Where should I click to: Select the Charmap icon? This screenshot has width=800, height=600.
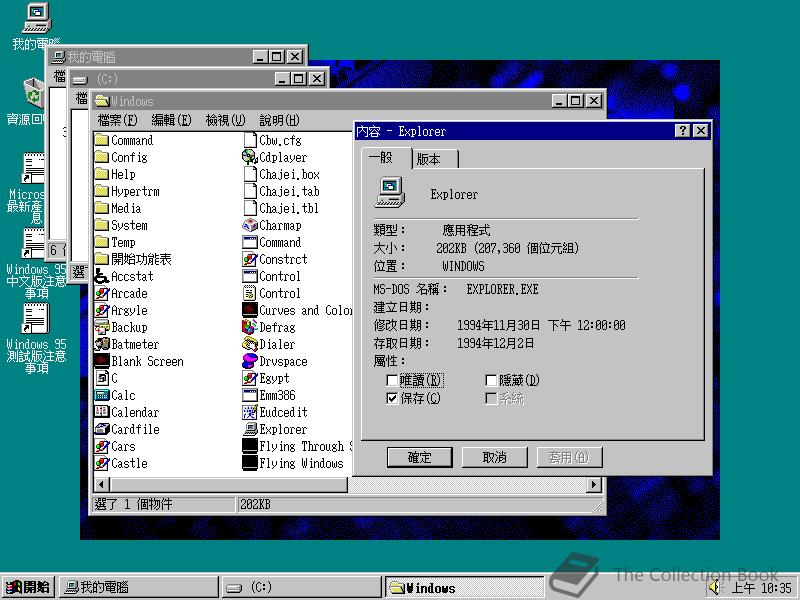(x=249, y=225)
